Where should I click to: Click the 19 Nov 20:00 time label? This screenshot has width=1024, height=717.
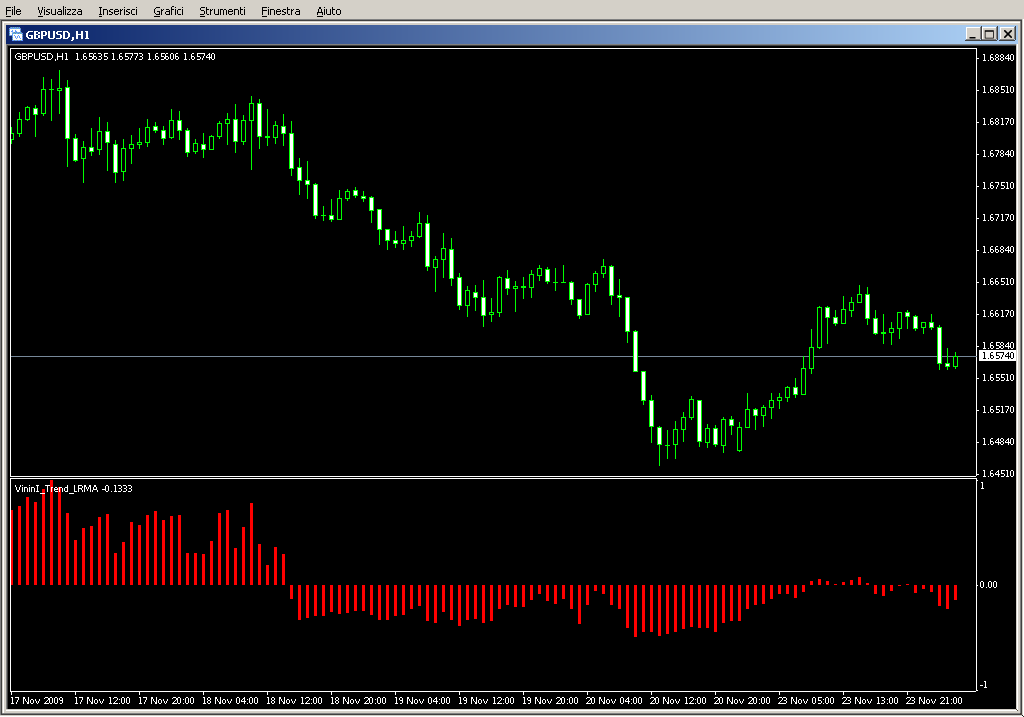tap(550, 701)
